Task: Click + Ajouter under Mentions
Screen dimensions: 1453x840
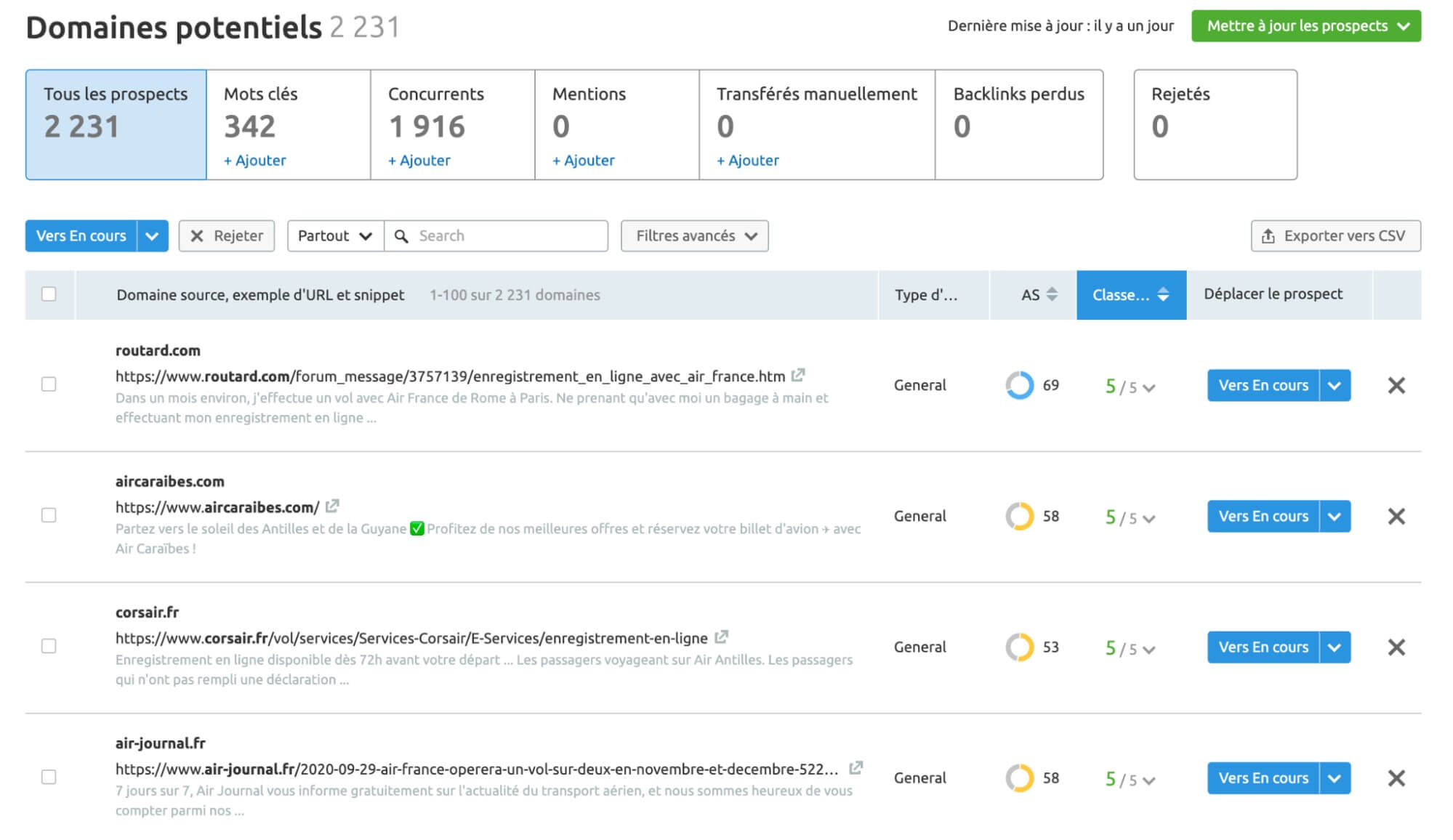Action: [584, 161]
